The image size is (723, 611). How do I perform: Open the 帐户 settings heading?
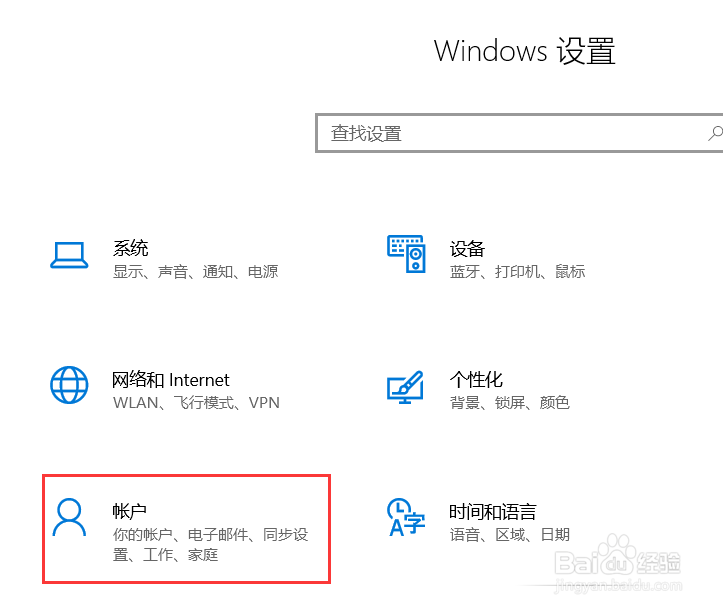pyautogui.click(x=130, y=511)
